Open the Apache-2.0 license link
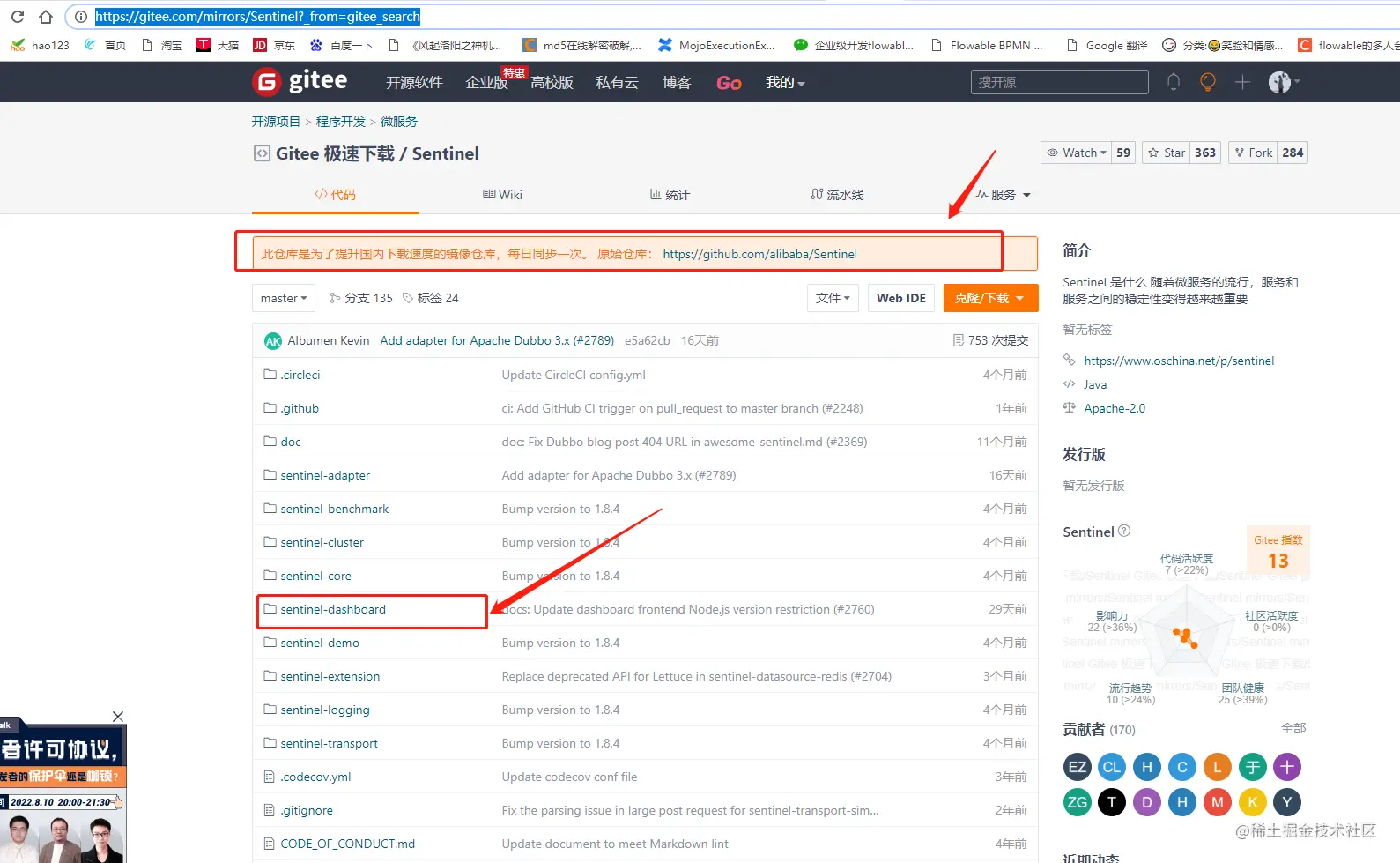Screen dimensions: 1400x863 pyautogui.click(x=1115, y=408)
